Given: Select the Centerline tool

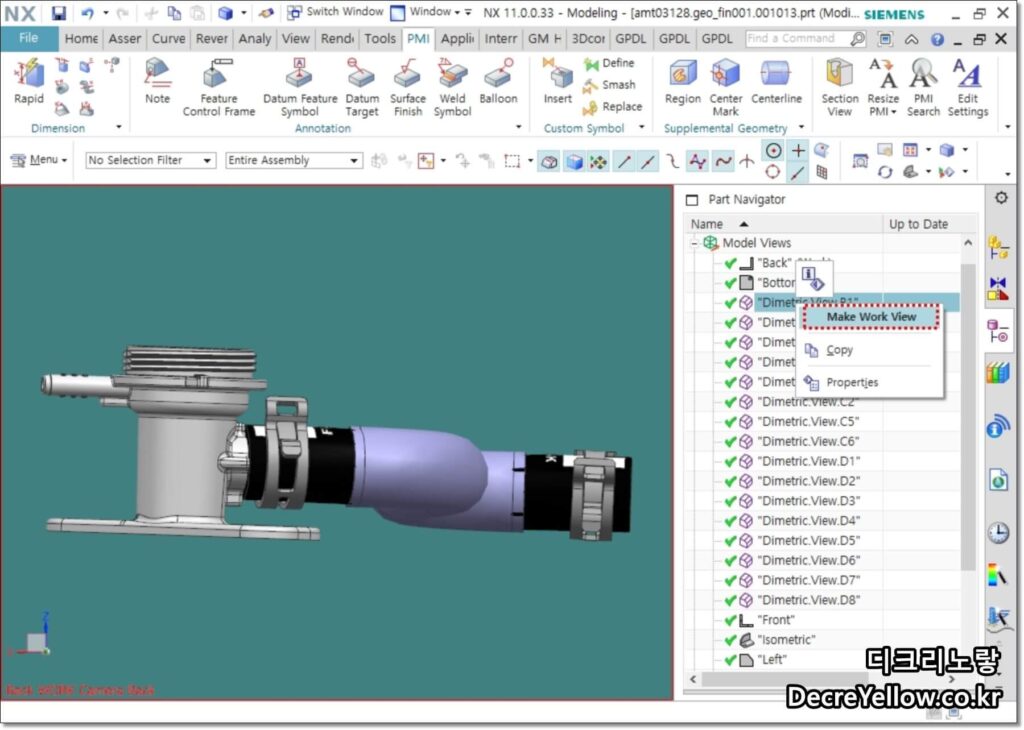Looking at the screenshot, I should tap(776, 82).
